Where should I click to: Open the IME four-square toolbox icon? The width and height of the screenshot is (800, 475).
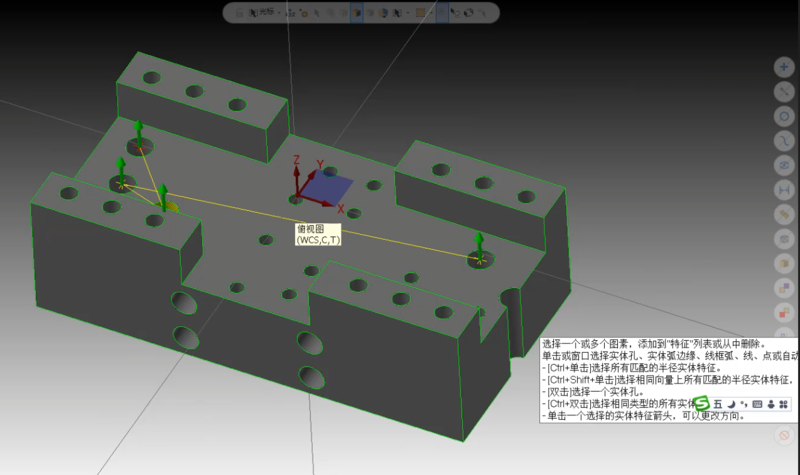(784, 404)
